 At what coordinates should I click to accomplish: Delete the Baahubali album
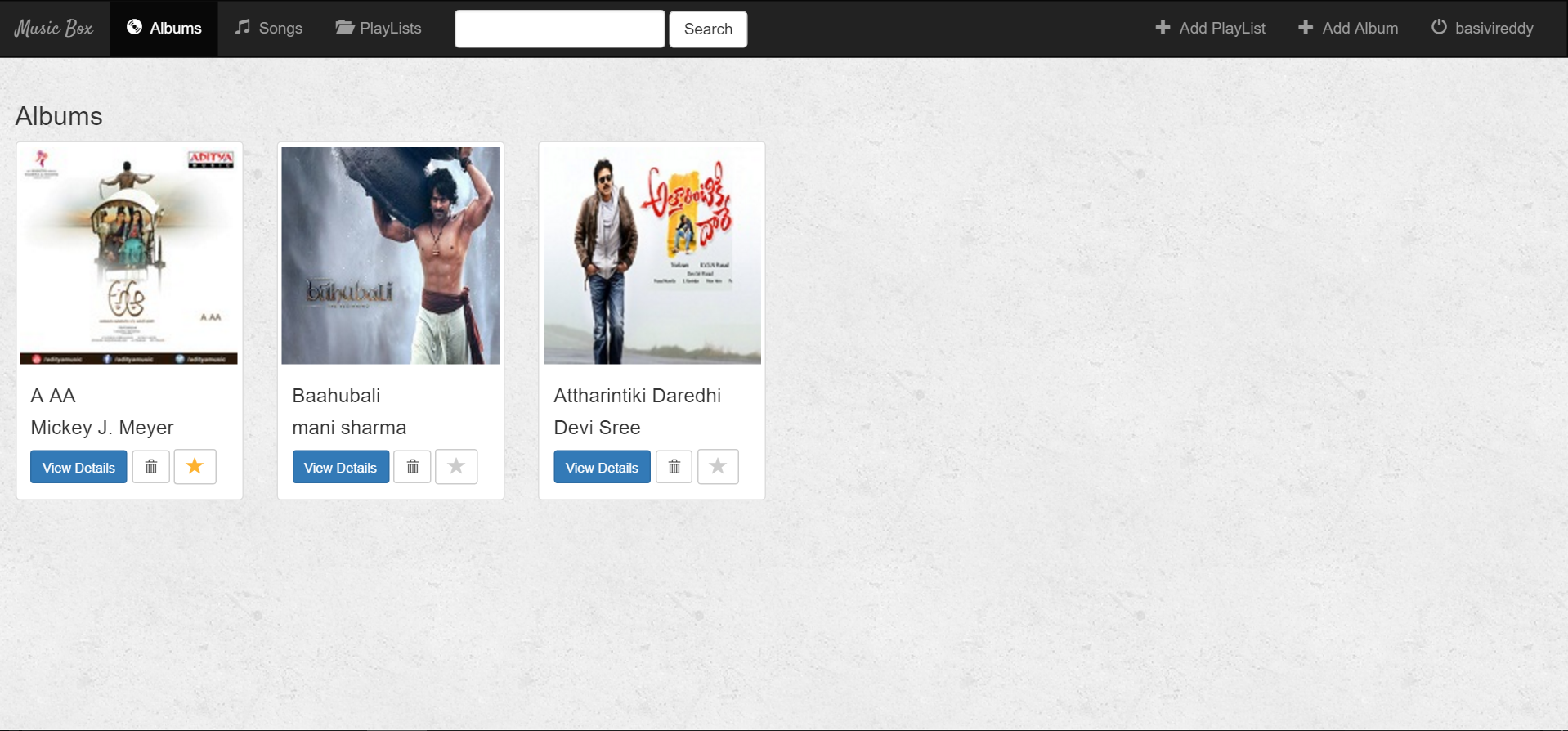click(x=413, y=467)
